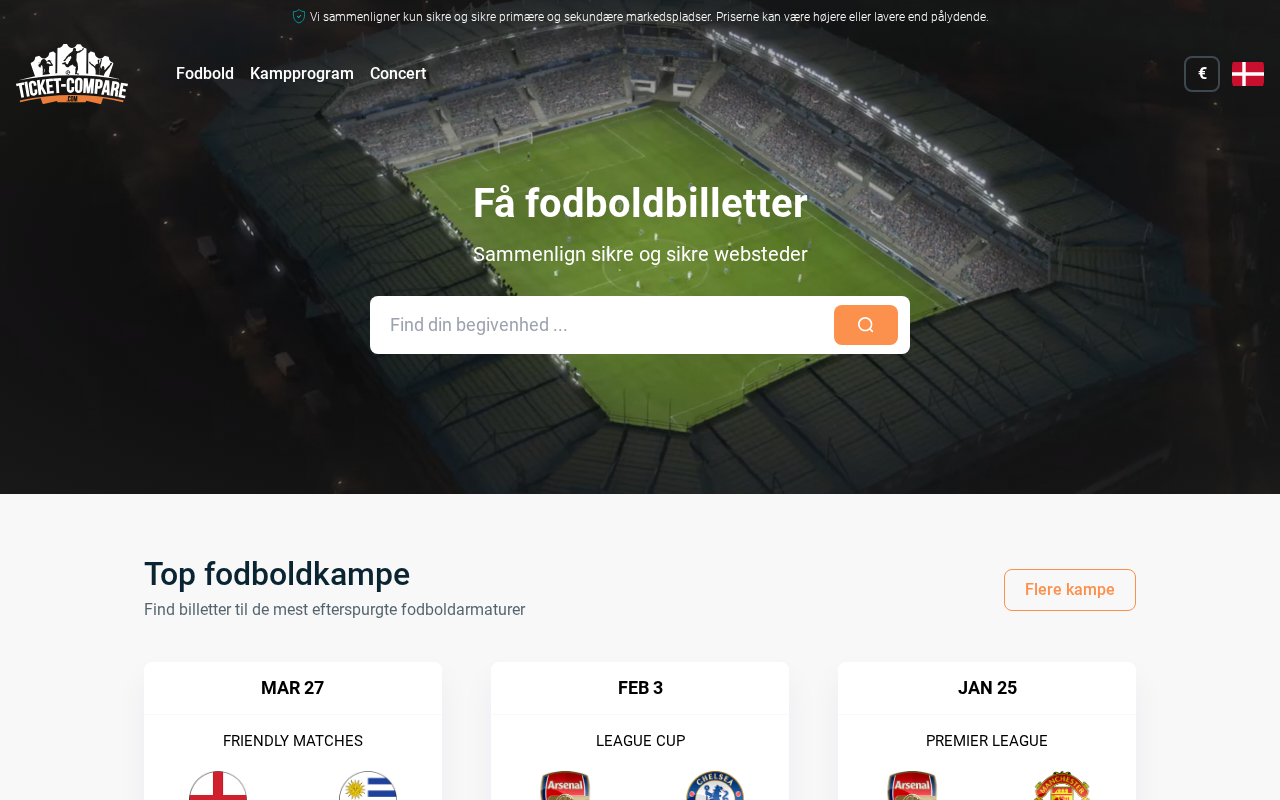This screenshot has width=1280, height=800.
Task: Click the orange search magnifier button
Action: point(866,325)
